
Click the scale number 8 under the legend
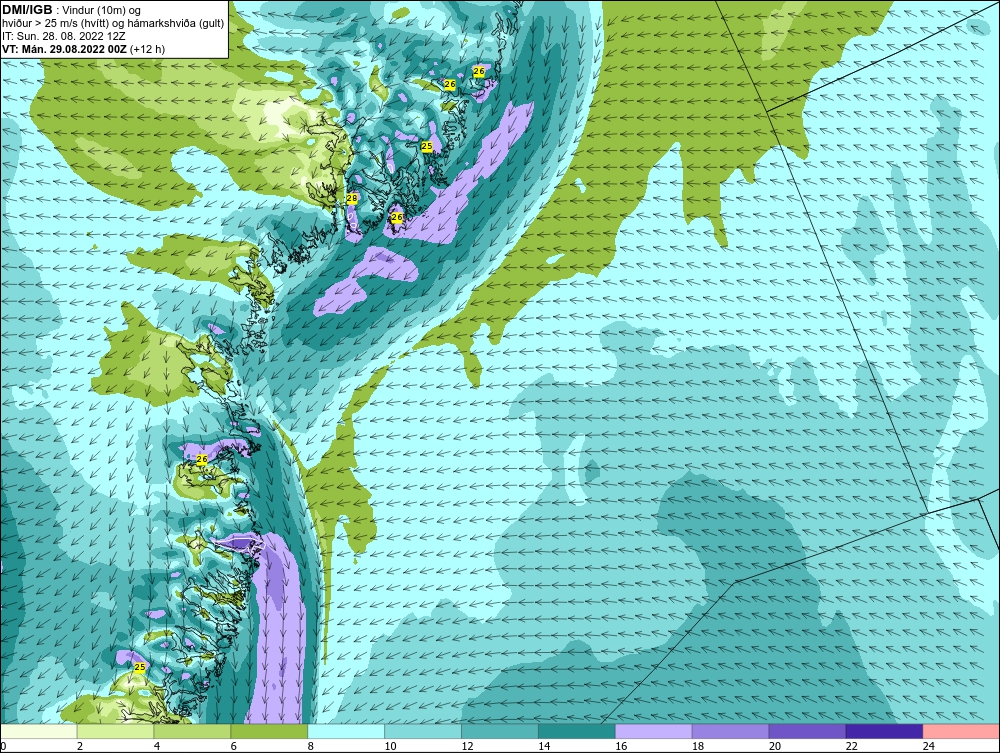click(x=311, y=746)
